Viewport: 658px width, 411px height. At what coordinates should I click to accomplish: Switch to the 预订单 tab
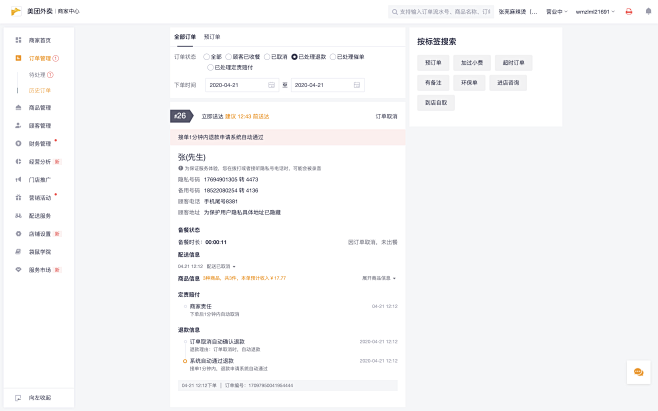(x=212, y=35)
